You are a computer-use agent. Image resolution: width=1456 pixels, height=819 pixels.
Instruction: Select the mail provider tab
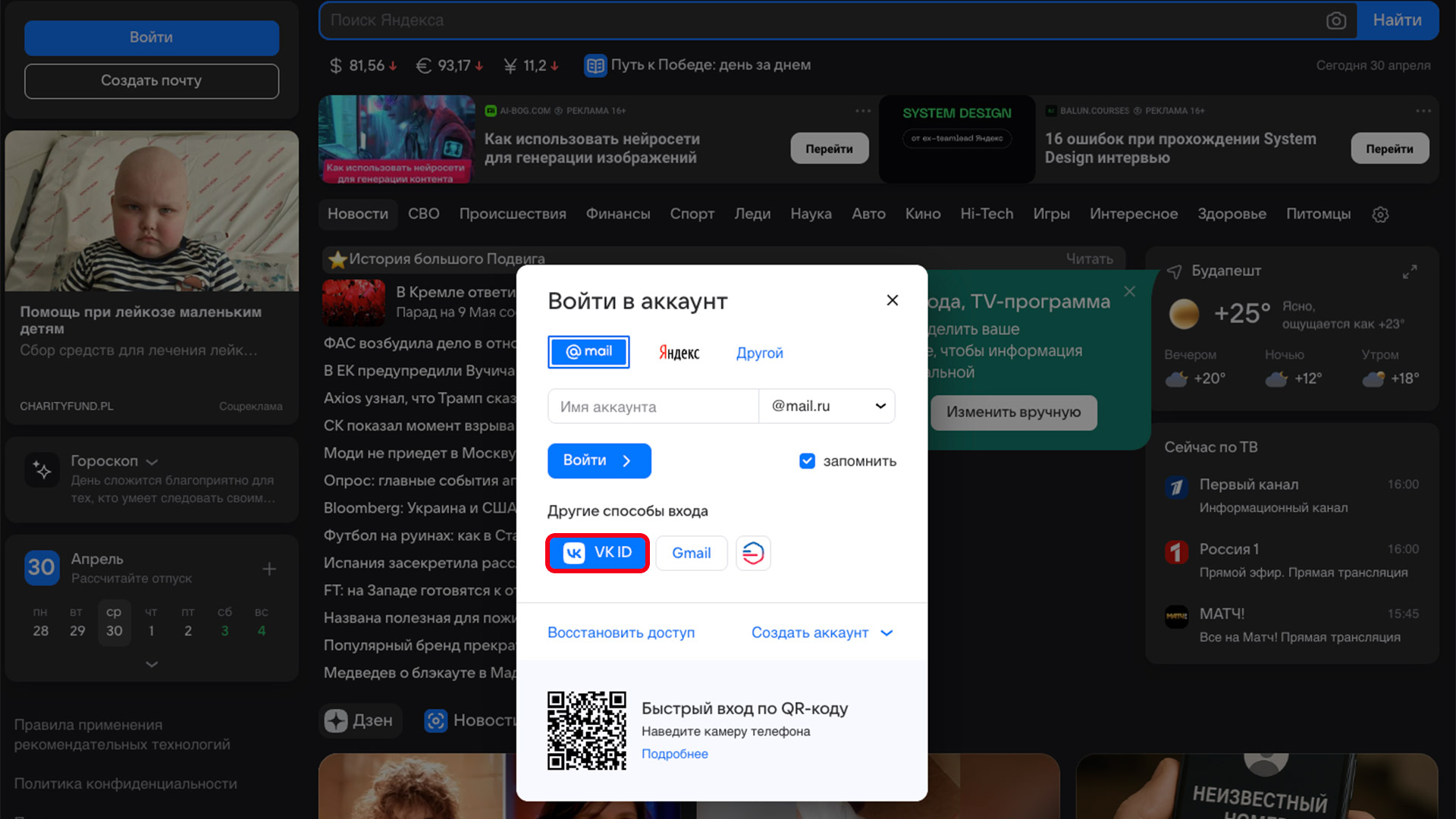click(x=588, y=352)
